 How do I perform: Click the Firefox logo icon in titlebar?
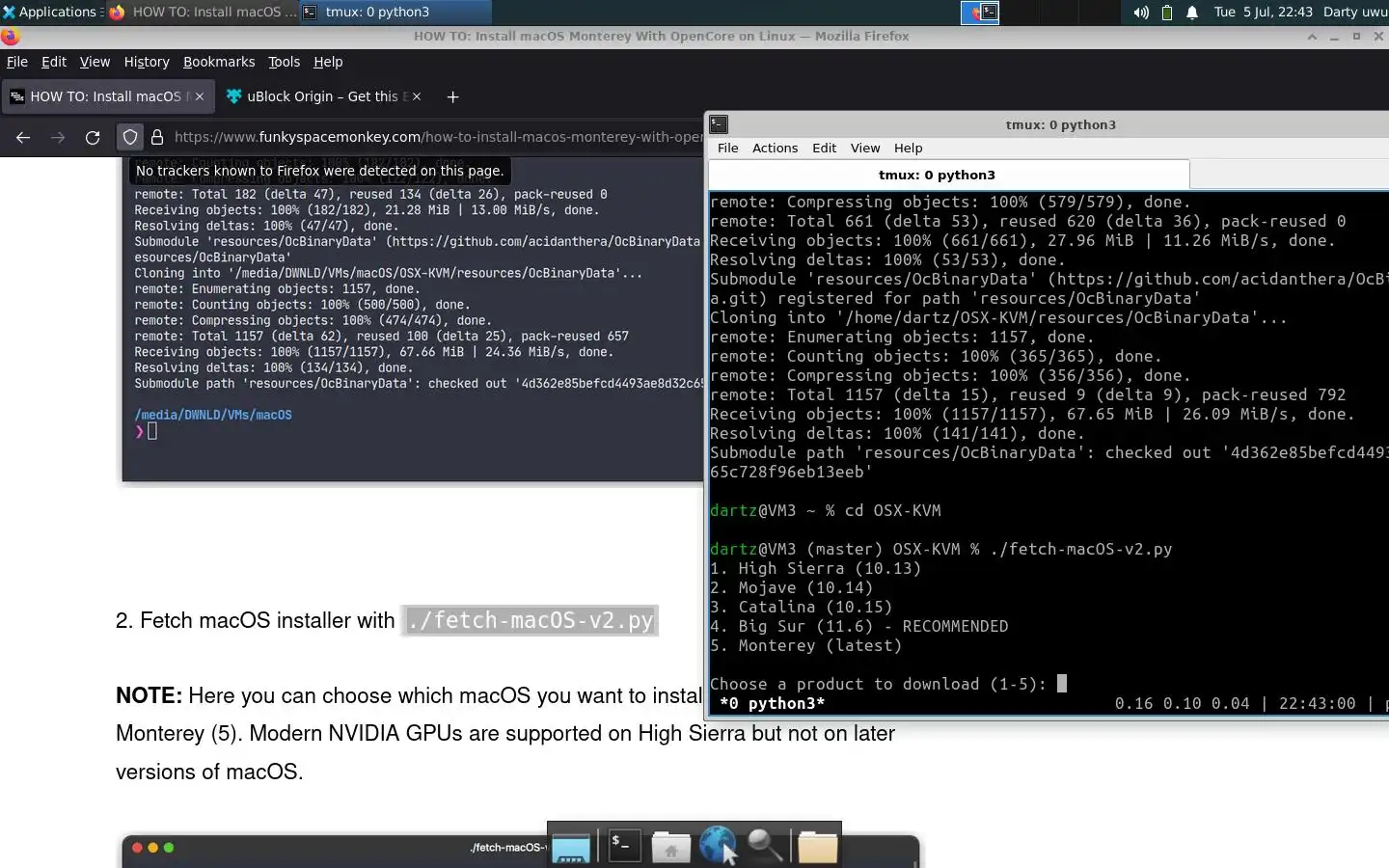(10, 36)
